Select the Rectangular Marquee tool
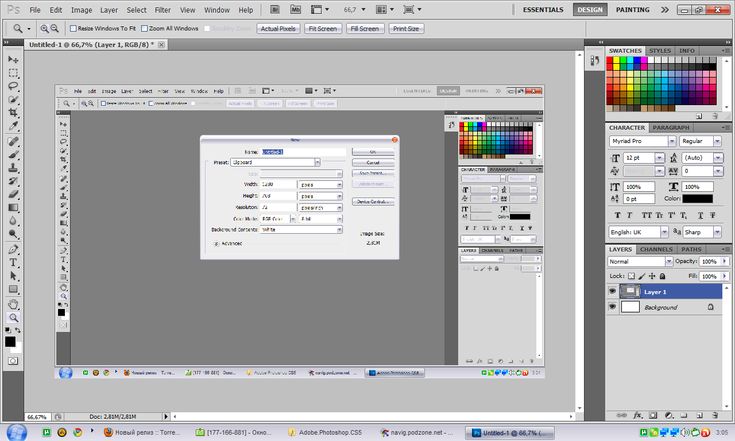Viewport: 735px width, 441px height. tap(14, 73)
